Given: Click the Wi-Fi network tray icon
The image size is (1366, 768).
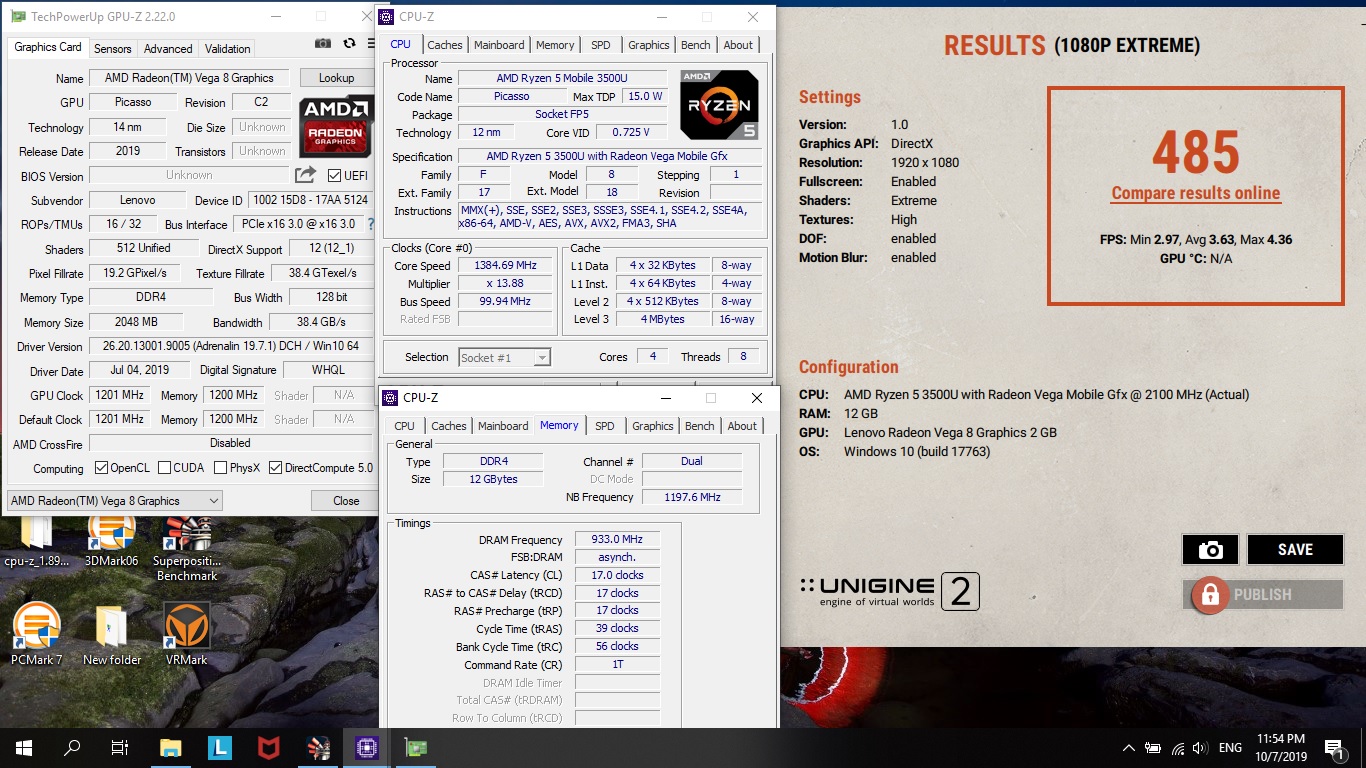Looking at the screenshot, I should 1177,748.
